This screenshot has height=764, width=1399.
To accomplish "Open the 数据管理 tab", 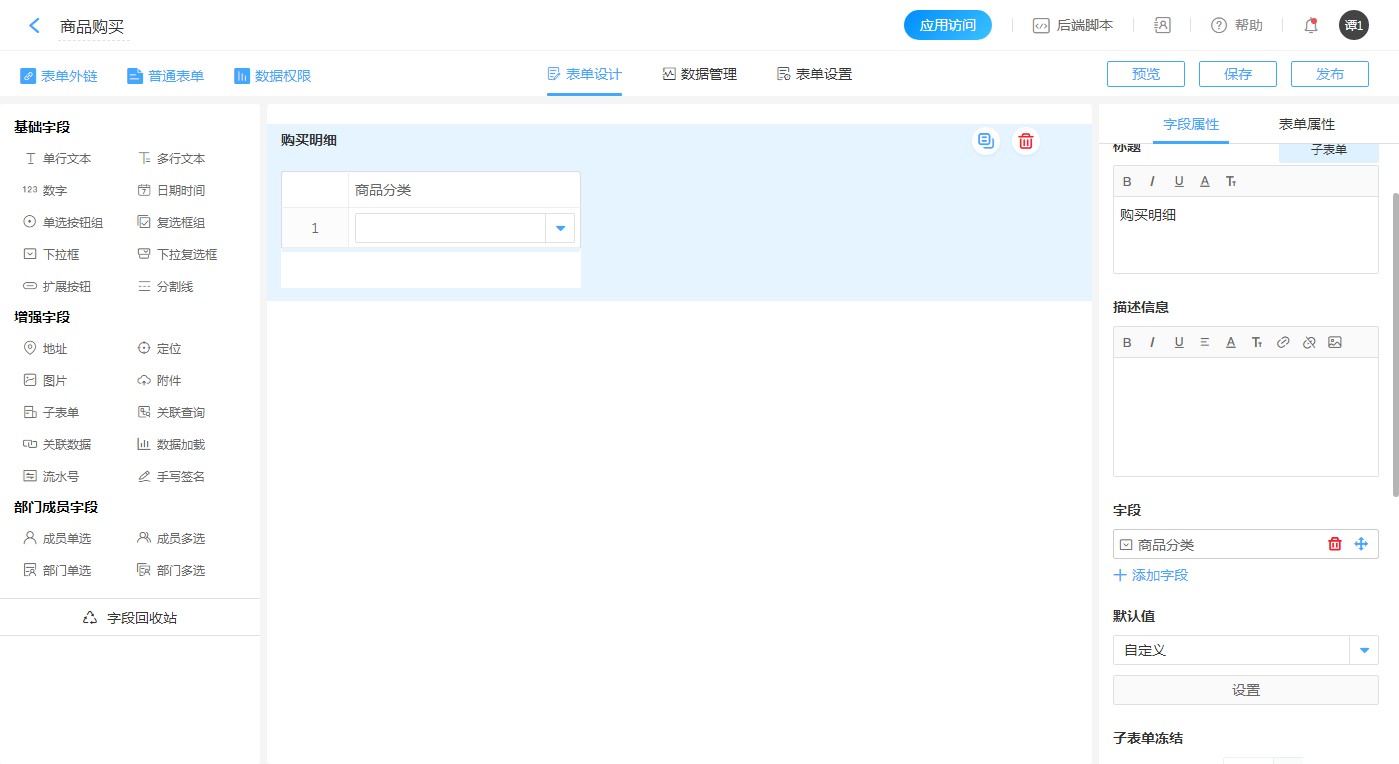I will (699, 74).
